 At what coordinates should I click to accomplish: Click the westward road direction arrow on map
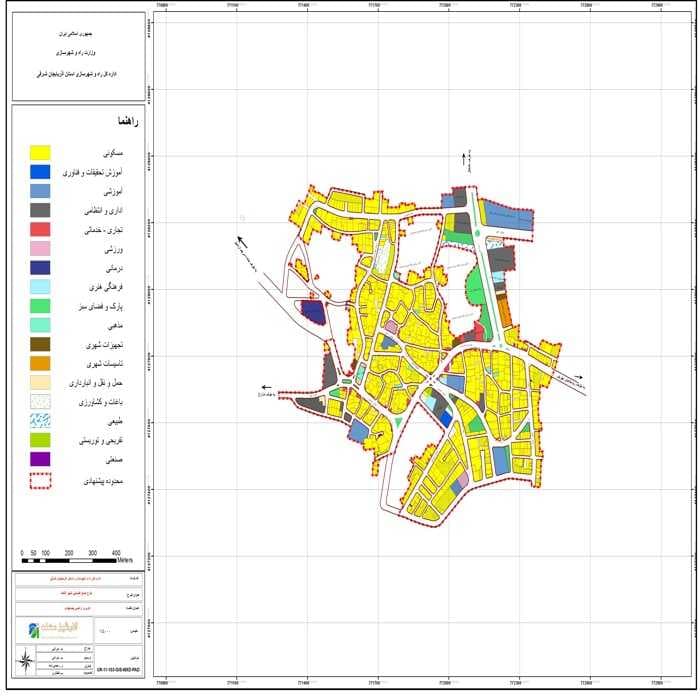pyautogui.click(x=266, y=387)
